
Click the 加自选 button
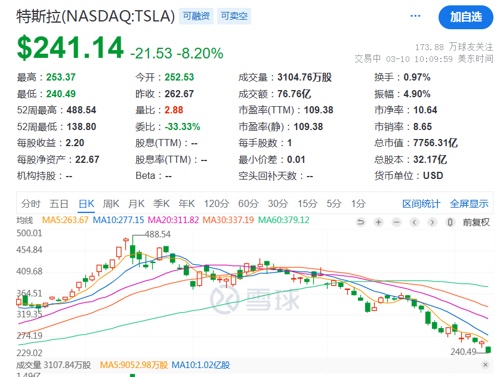(x=466, y=17)
